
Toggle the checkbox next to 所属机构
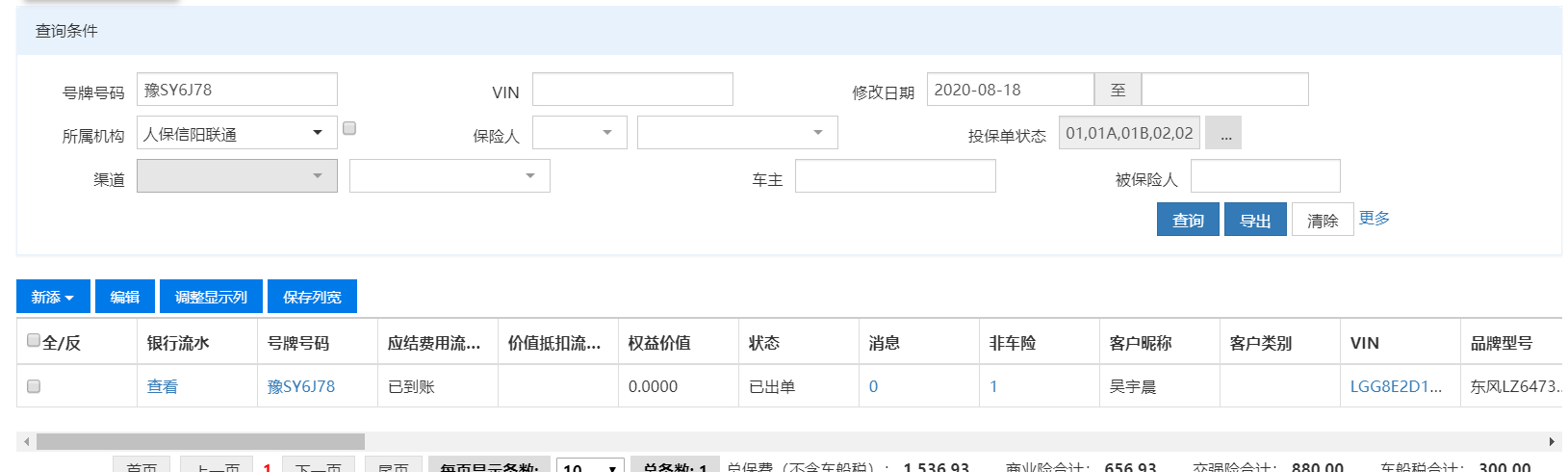(x=349, y=128)
